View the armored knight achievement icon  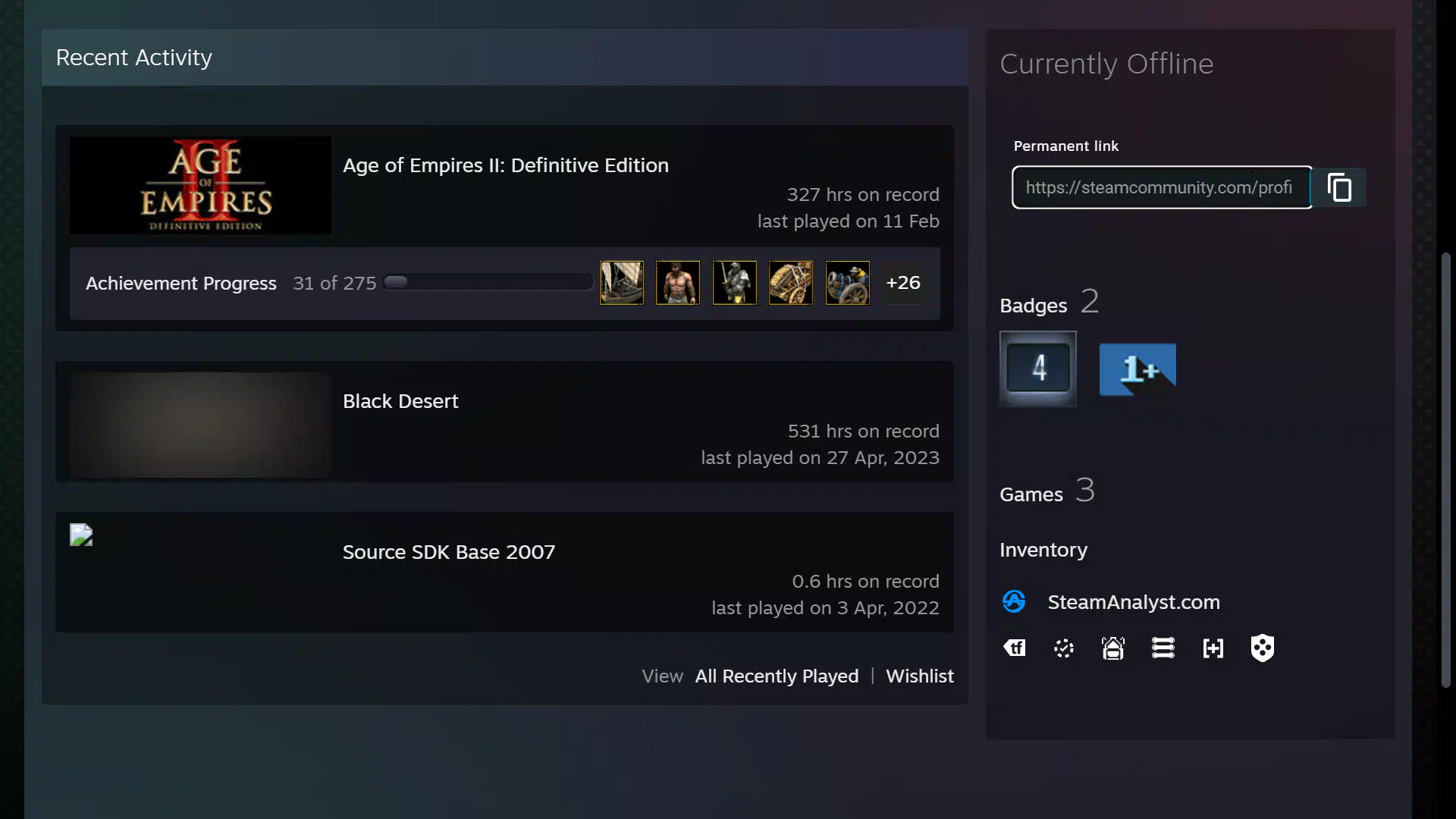(735, 283)
